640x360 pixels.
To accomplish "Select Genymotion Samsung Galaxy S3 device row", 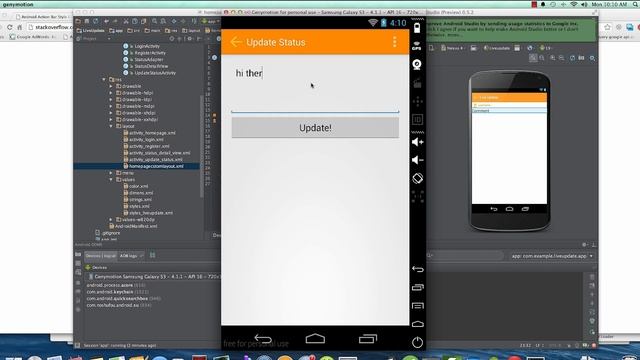I will click(154, 276).
